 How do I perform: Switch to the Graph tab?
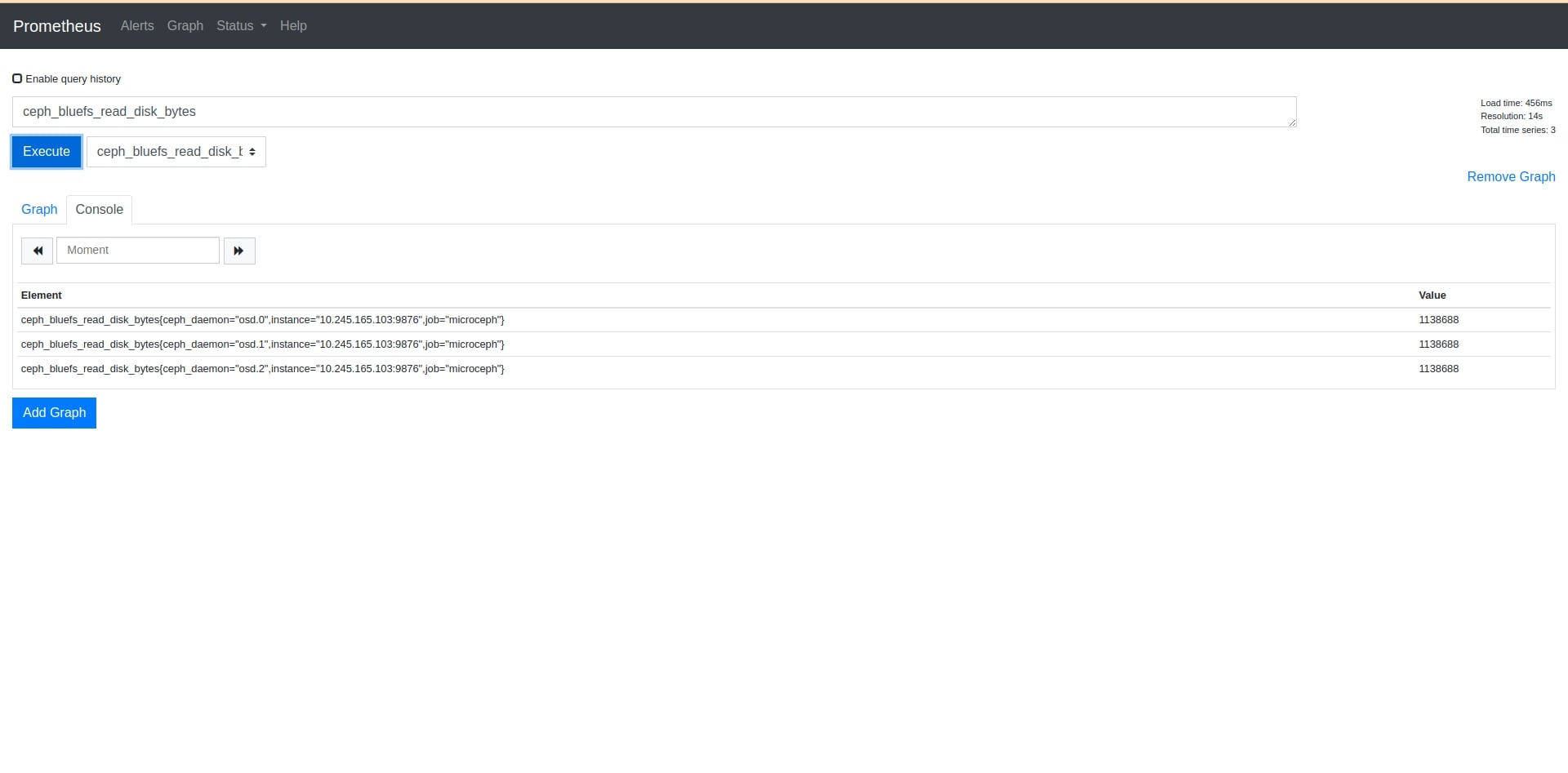[39, 209]
